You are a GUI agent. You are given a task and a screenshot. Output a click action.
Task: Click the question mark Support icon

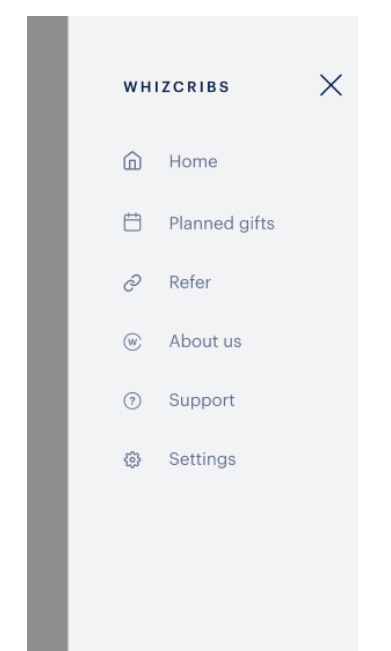(x=132, y=401)
